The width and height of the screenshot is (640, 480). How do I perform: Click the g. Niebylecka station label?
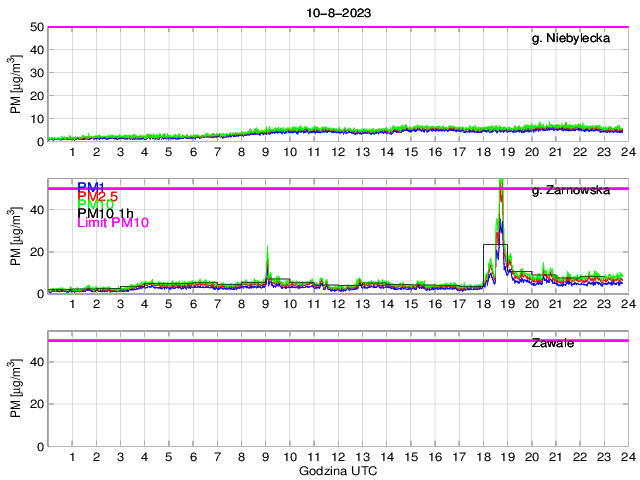571,38
